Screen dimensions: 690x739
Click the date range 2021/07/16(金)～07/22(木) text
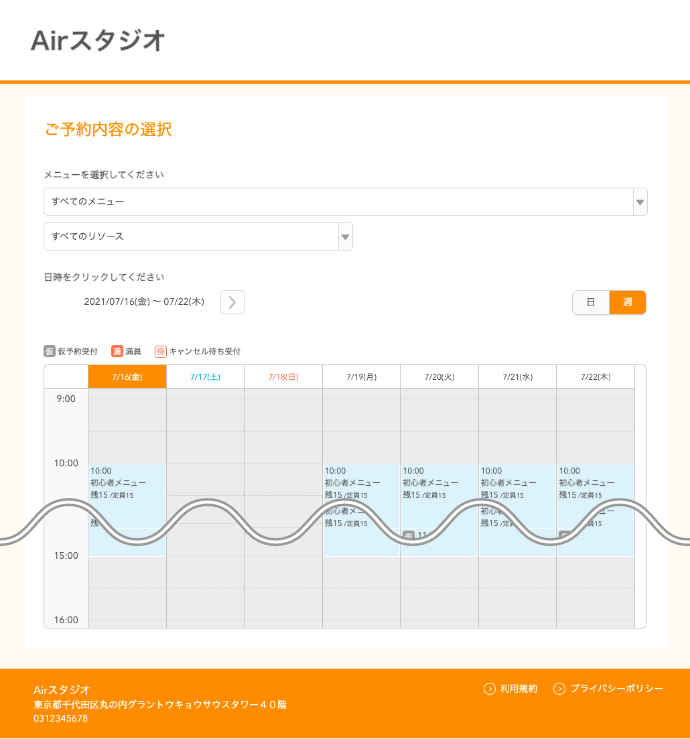click(144, 302)
